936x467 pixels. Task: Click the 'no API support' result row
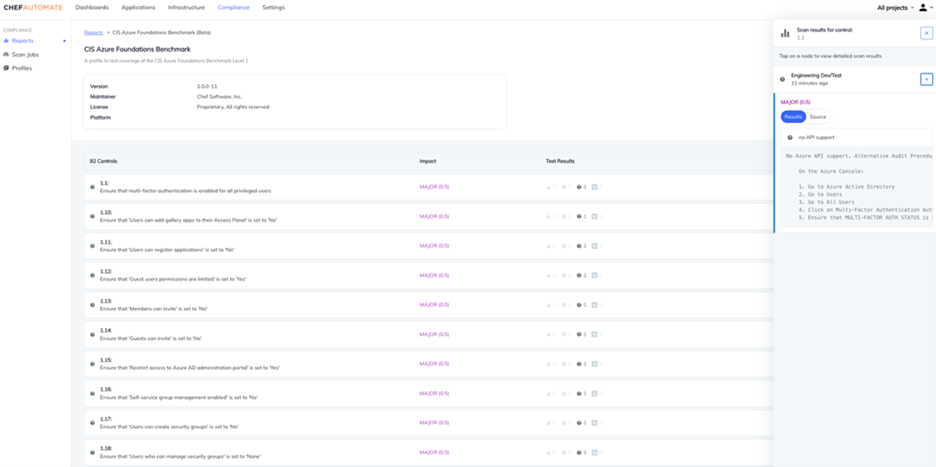tap(857, 137)
